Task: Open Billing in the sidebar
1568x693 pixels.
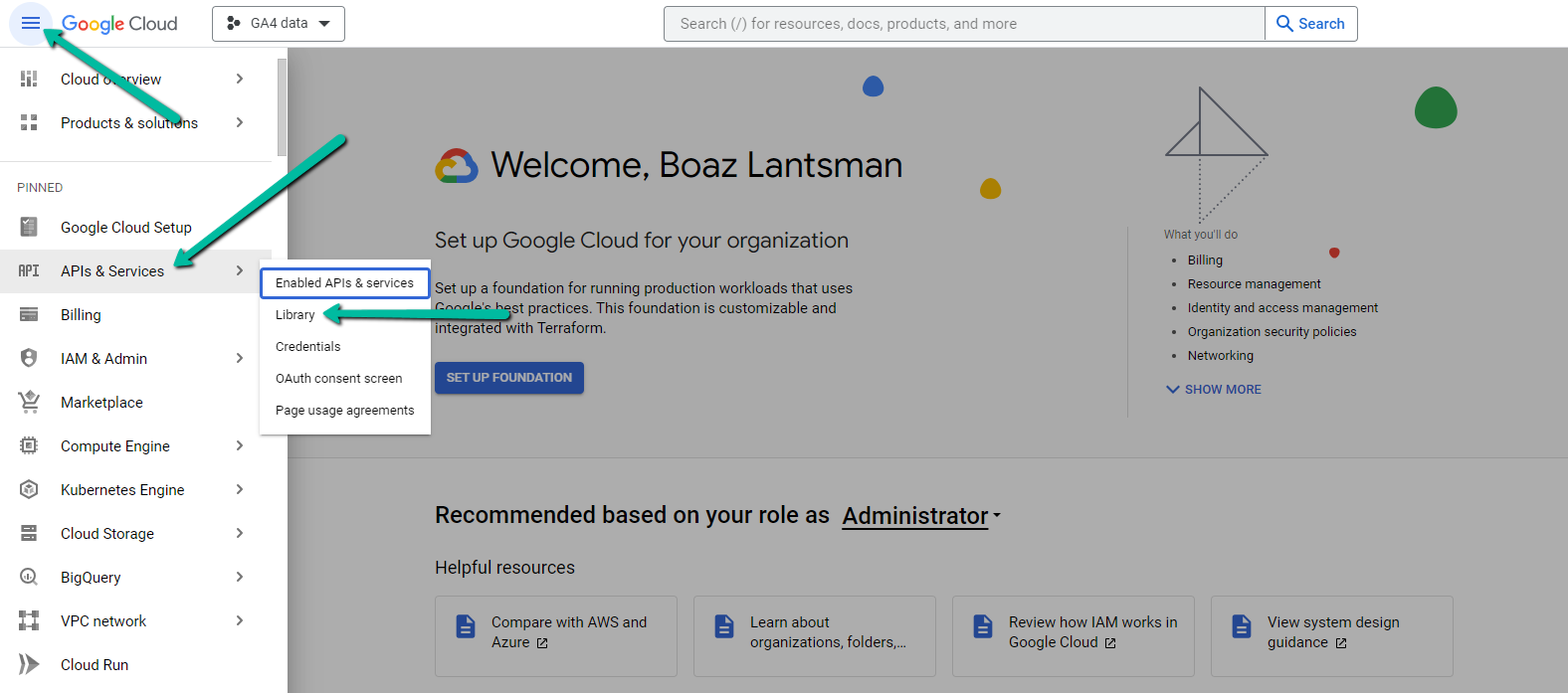Action: pos(81,315)
